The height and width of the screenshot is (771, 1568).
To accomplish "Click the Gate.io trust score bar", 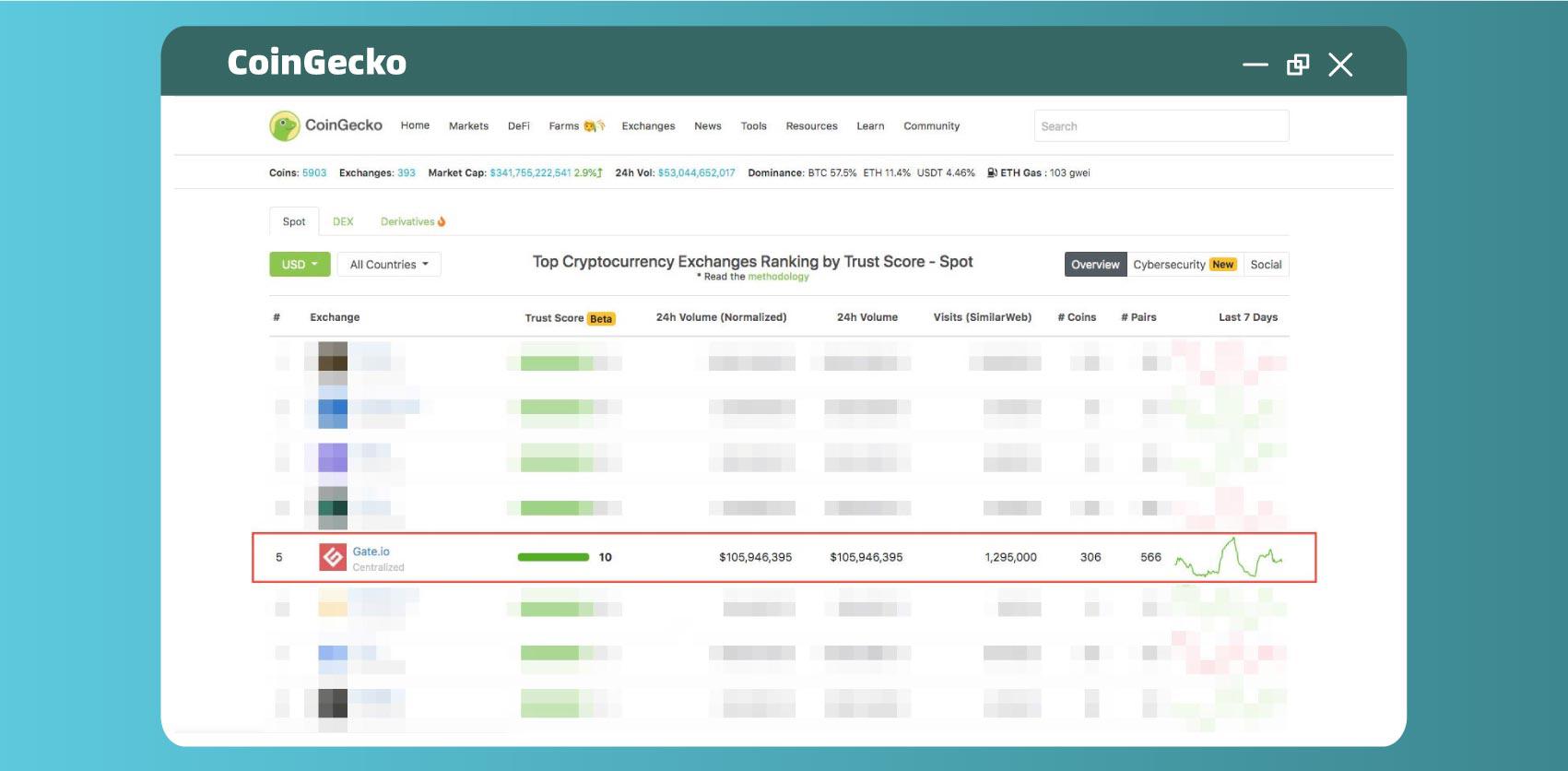I will (553, 557).
